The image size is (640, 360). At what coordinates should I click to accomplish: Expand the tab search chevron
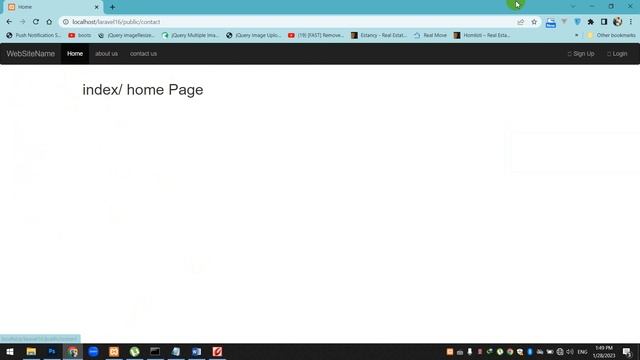tap(573, 7)
